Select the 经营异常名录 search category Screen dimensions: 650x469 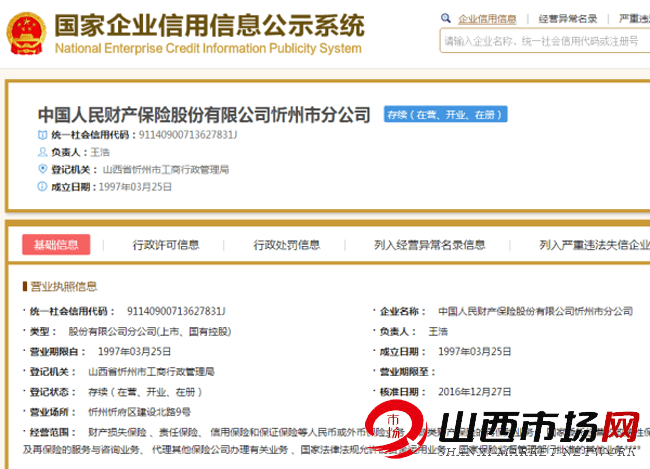(568, 19)
